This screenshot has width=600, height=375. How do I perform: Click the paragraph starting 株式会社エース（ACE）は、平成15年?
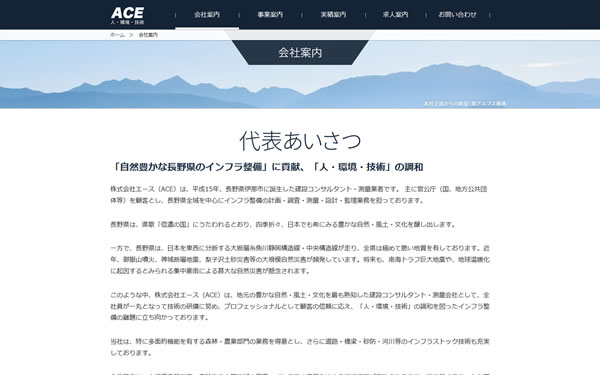pos(300,195)
